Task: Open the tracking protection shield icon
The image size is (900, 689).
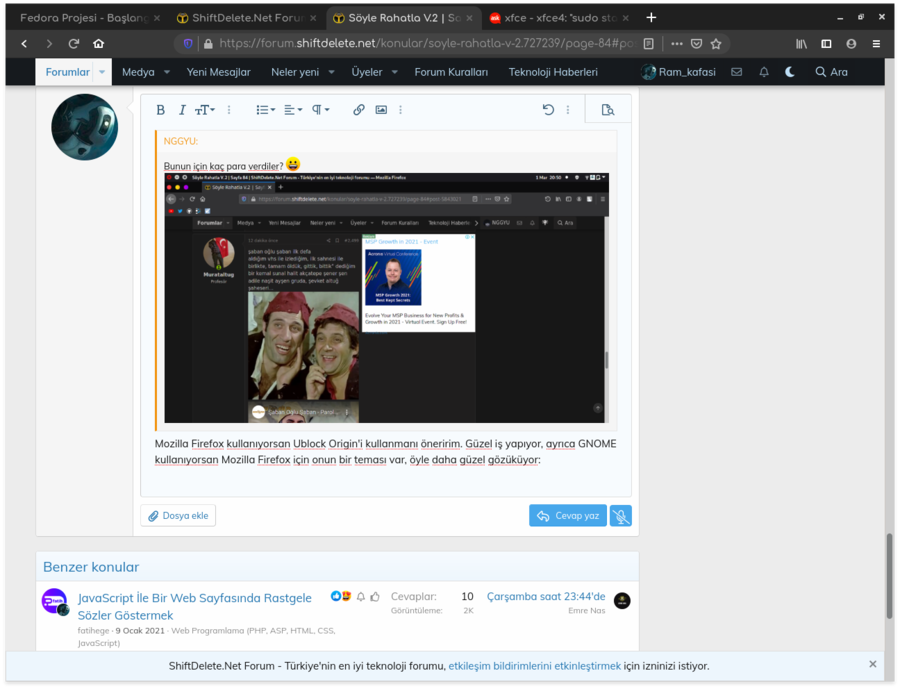Action: point(188,44)
